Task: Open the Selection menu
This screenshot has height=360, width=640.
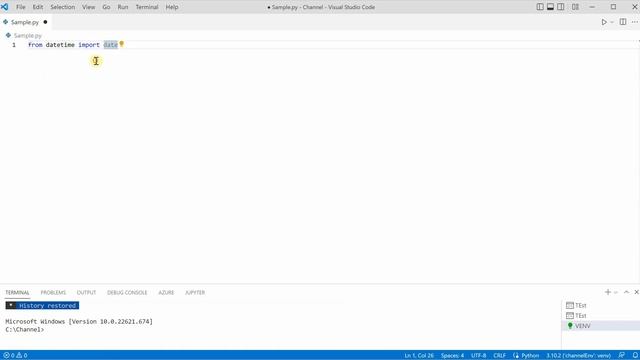Action: point(62,7)
